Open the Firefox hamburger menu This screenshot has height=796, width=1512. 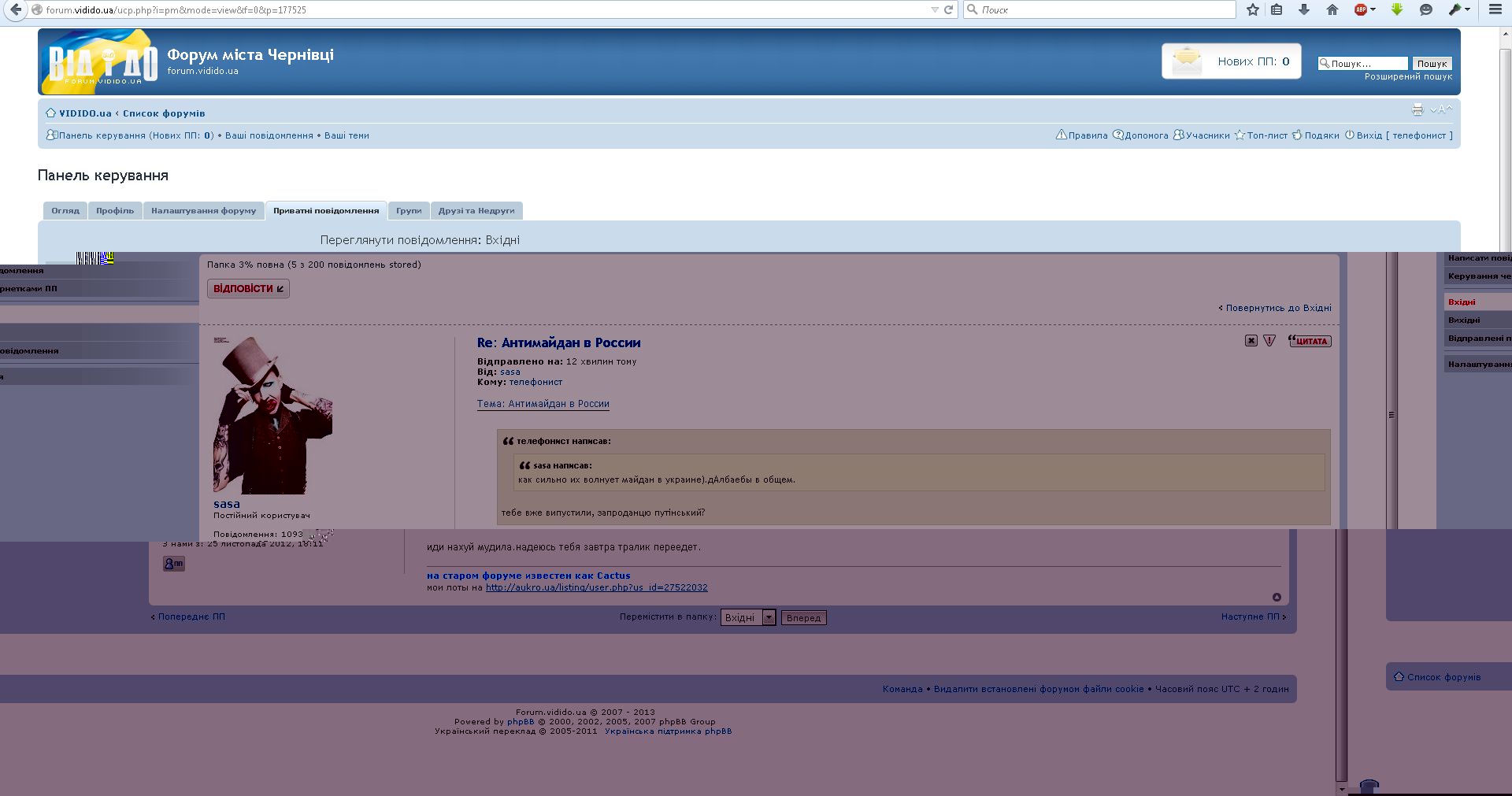pos(1495,9)
